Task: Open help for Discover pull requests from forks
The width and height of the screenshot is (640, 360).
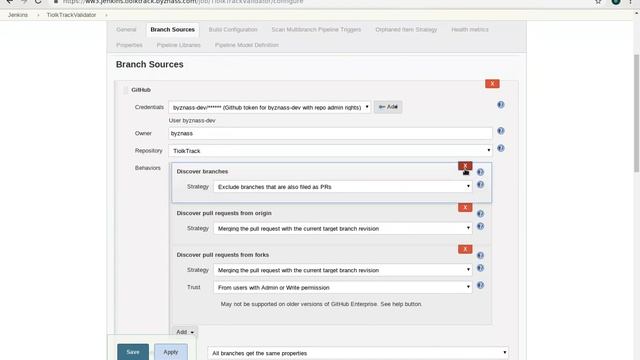Action: tap(480, 255)
